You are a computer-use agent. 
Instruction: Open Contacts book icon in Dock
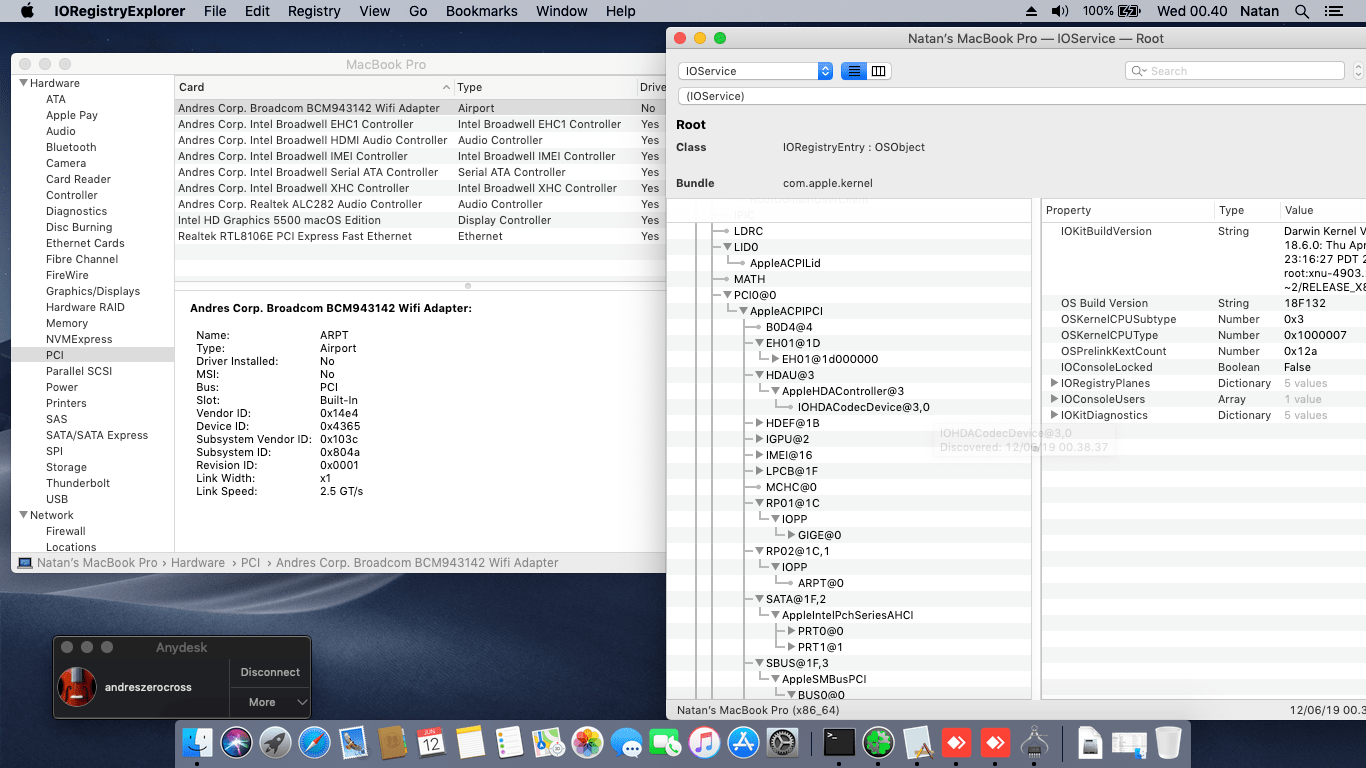click(392, 742)
